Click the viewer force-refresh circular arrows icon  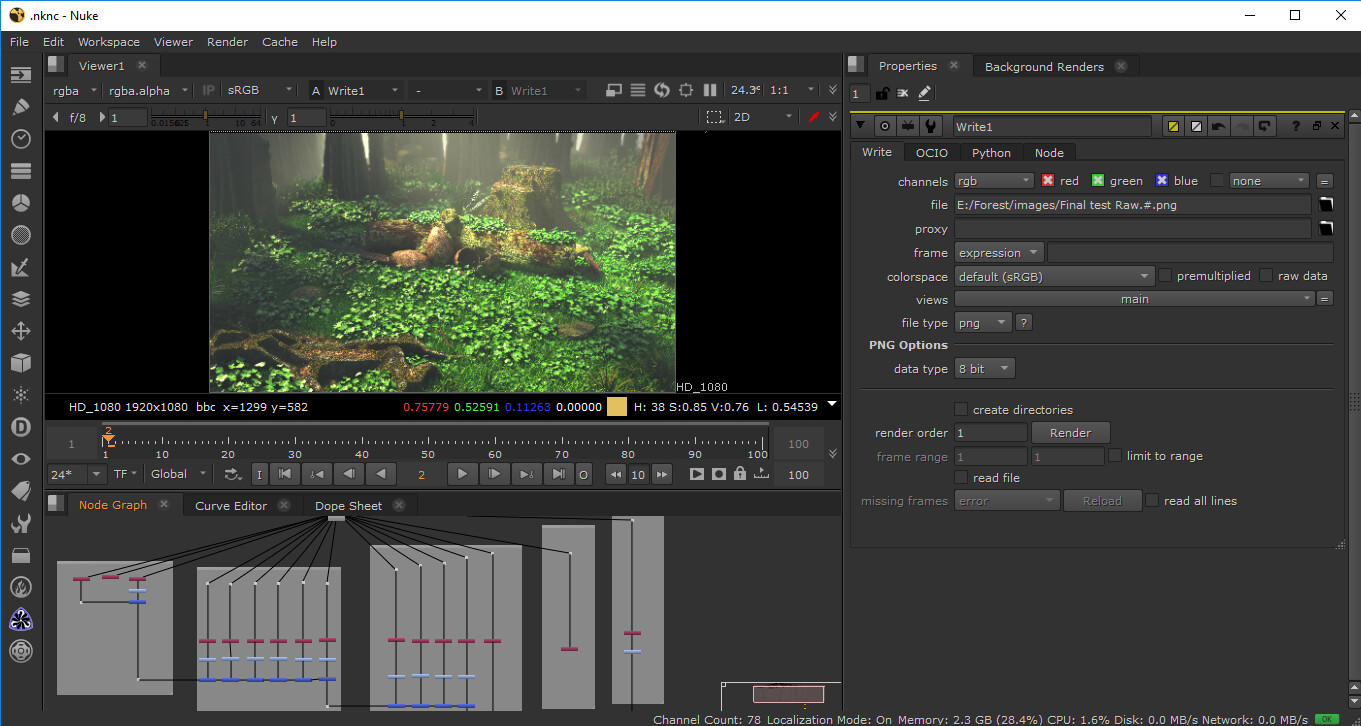[x=662, y=90]
